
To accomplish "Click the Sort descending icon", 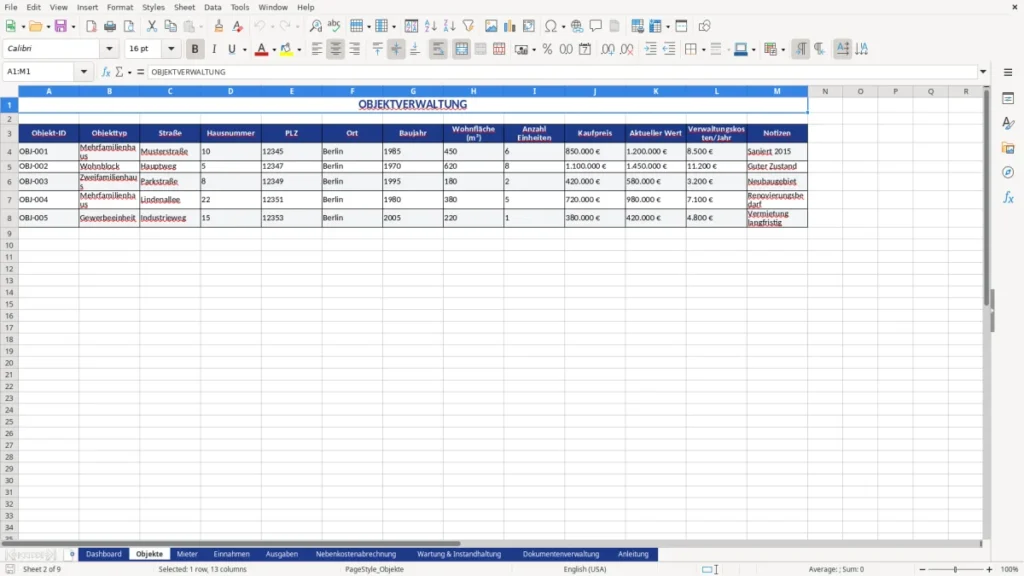I will (449, 26).
